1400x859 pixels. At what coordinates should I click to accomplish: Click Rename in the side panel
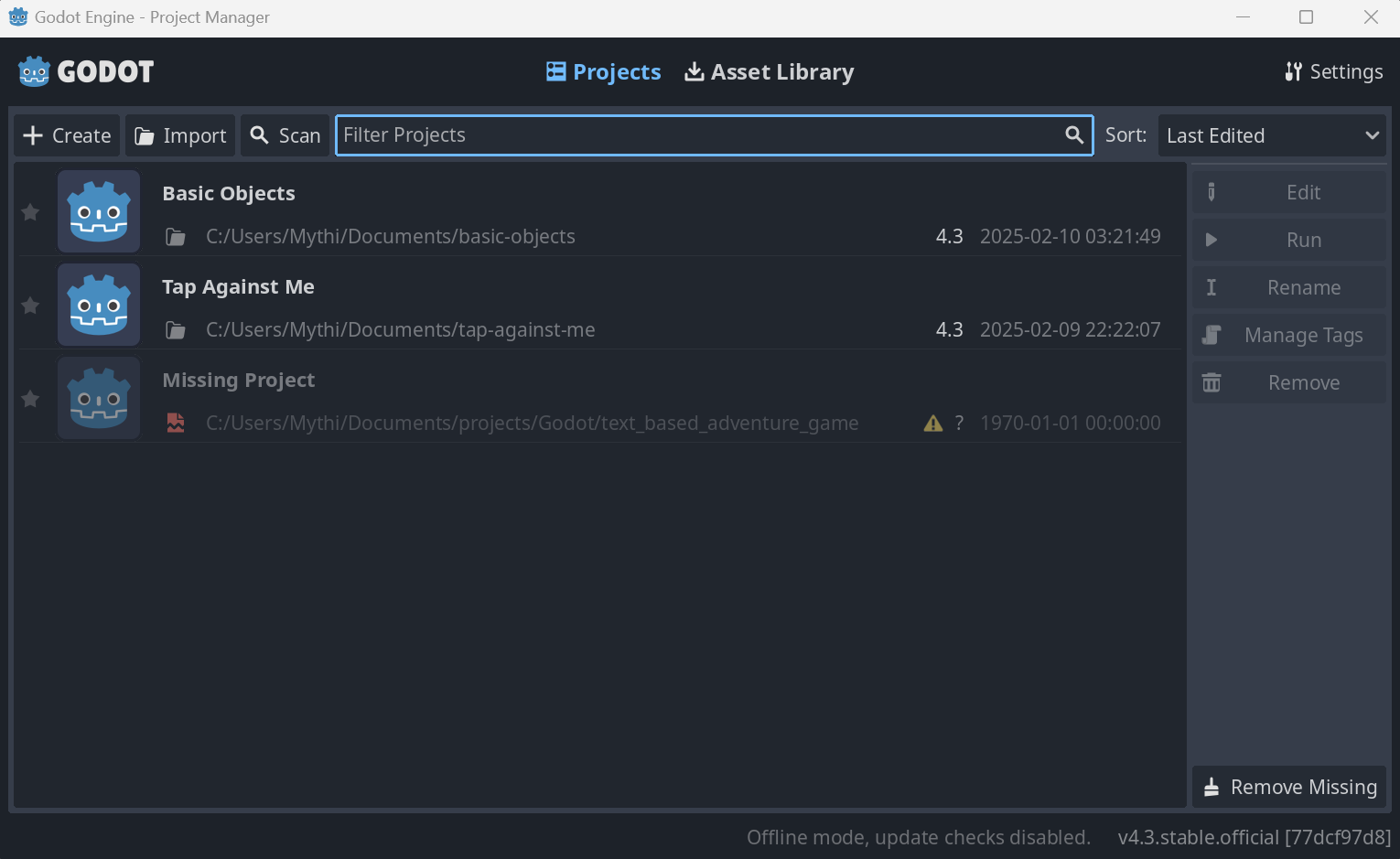click(1288, 287)
